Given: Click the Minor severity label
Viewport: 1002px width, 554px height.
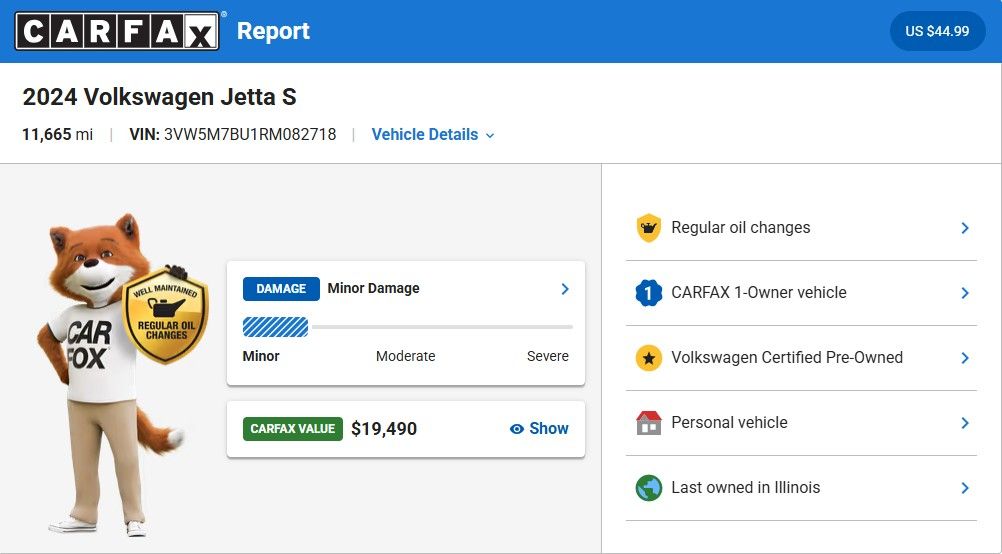Looking at the screenshot, I should pos(261,357).
